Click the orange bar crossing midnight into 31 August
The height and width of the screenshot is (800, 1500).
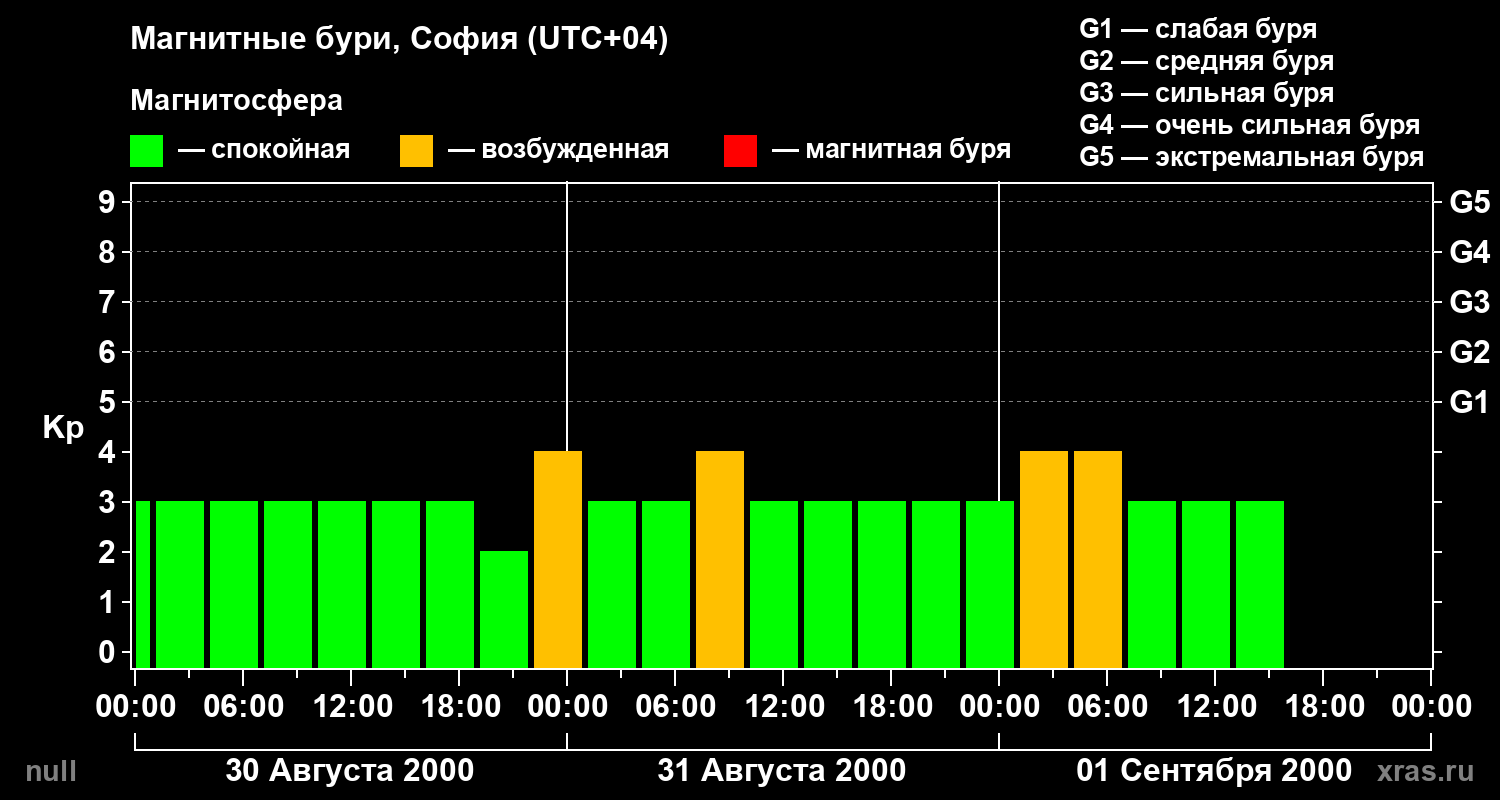(558, 559)
